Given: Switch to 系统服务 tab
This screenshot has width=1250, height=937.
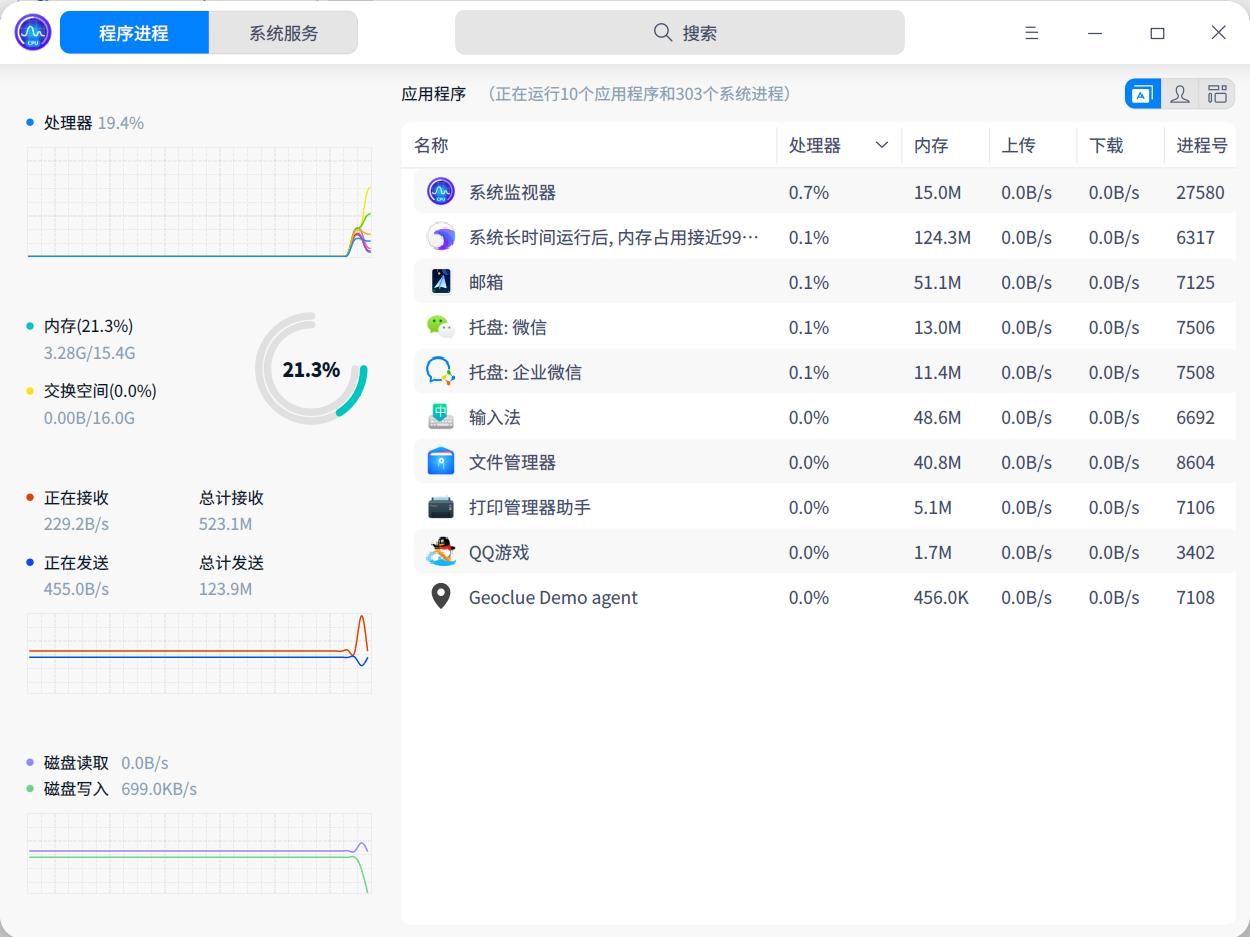Looking at the screenshot, I should (x=283, y=33).
